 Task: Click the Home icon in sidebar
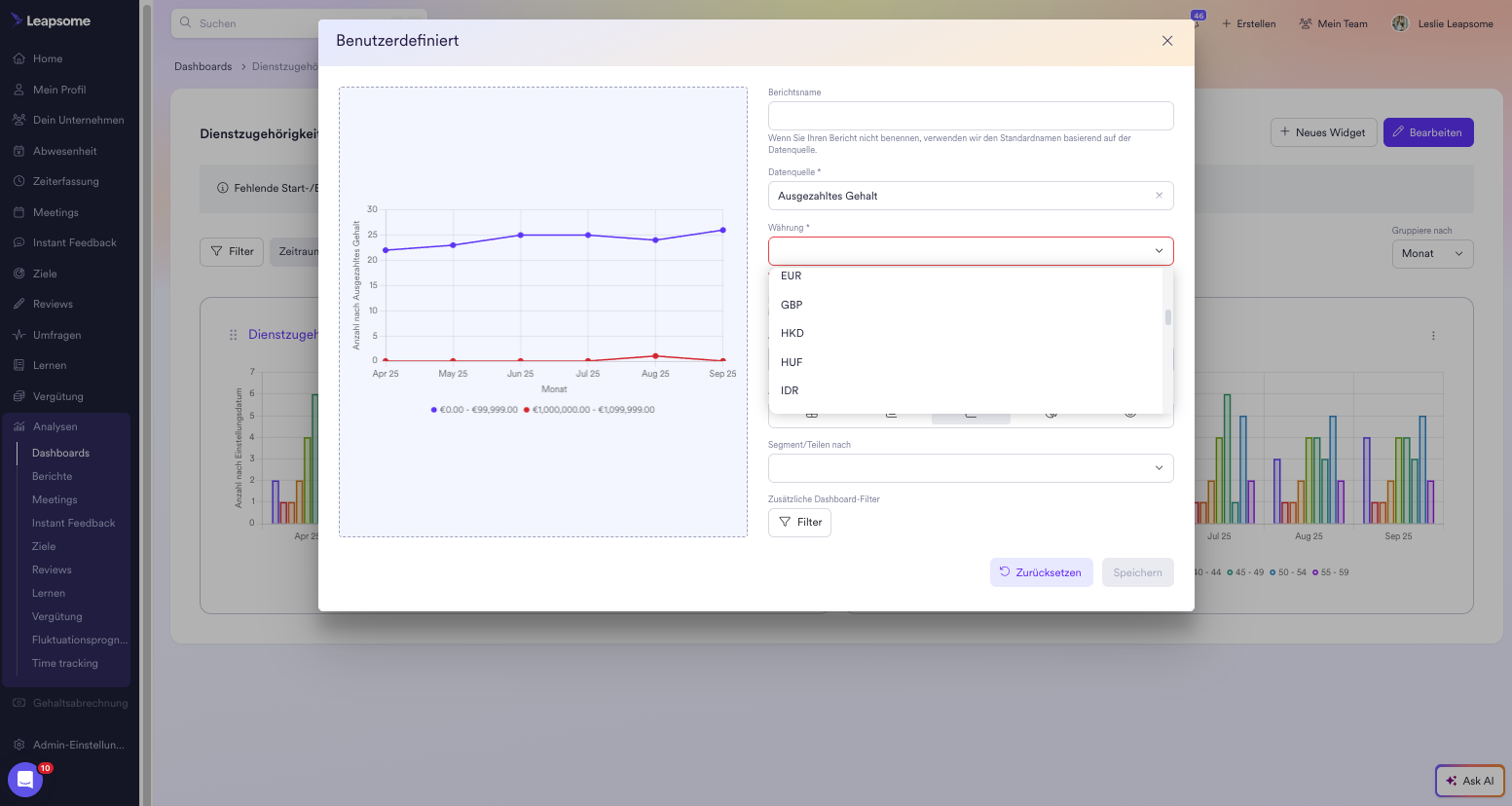pyautogui.click(x=18, y=58)
